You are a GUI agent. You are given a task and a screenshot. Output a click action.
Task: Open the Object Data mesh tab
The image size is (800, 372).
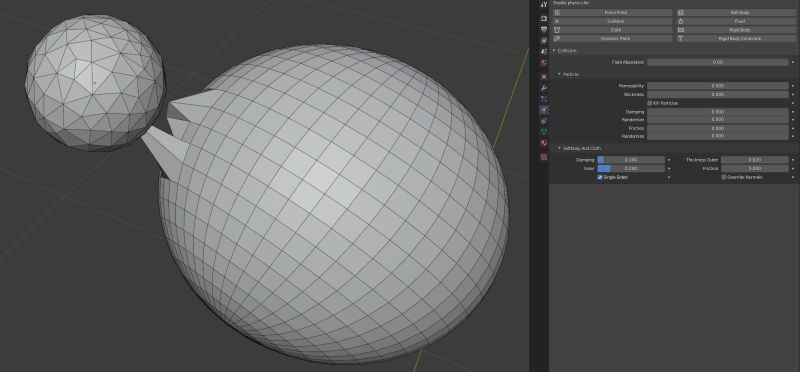(x=544, y=132)
